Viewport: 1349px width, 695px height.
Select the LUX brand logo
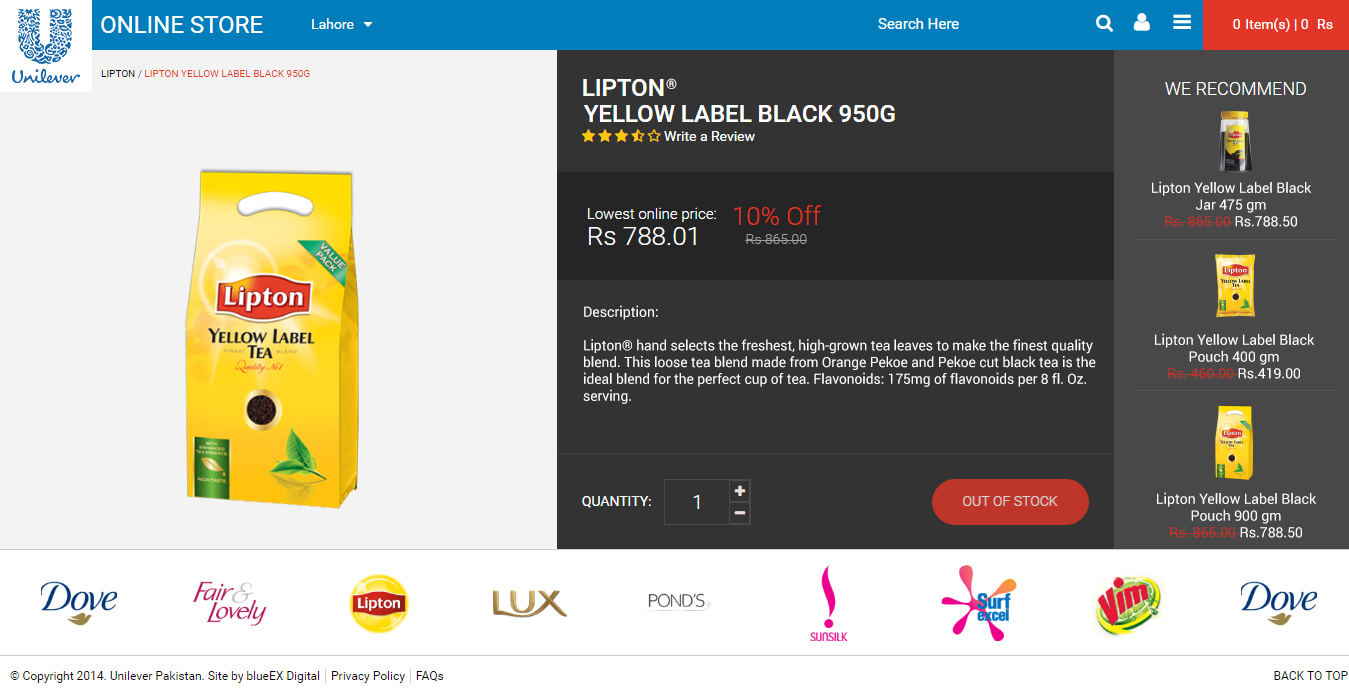(529, 603)
